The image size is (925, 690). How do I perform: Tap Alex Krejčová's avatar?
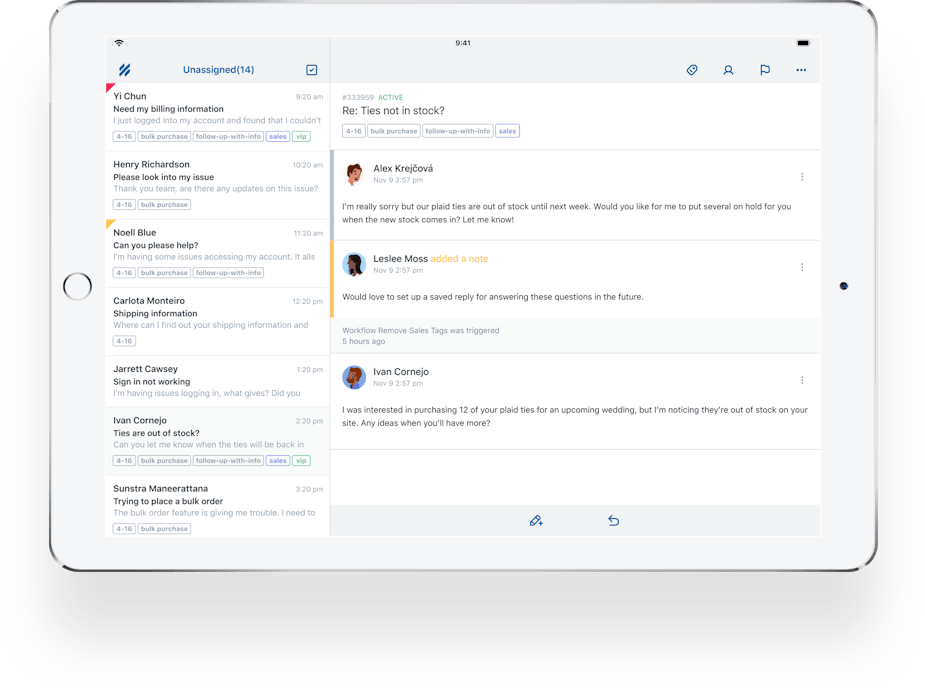354,175
